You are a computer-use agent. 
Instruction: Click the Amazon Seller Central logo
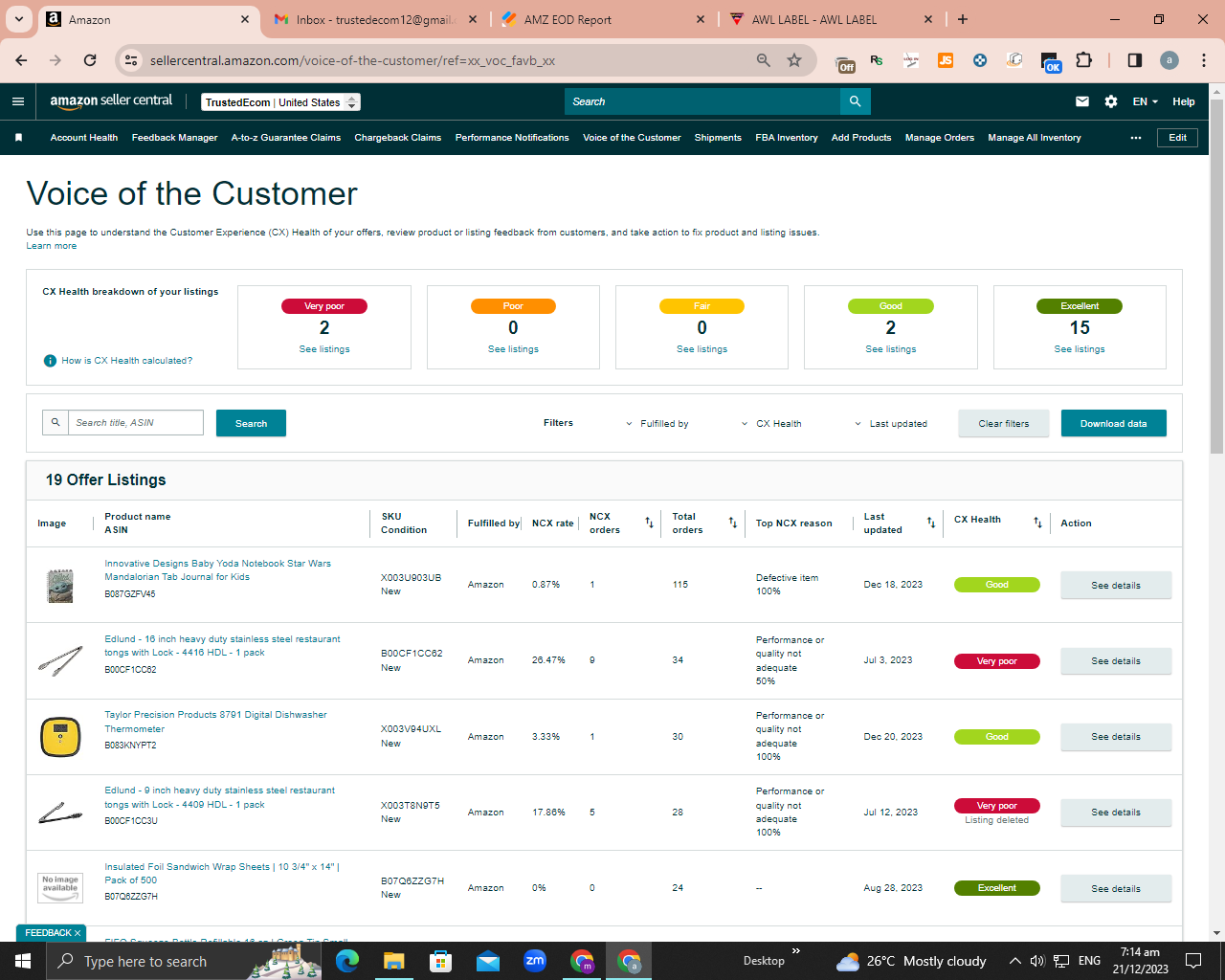[x=111, y=101]
